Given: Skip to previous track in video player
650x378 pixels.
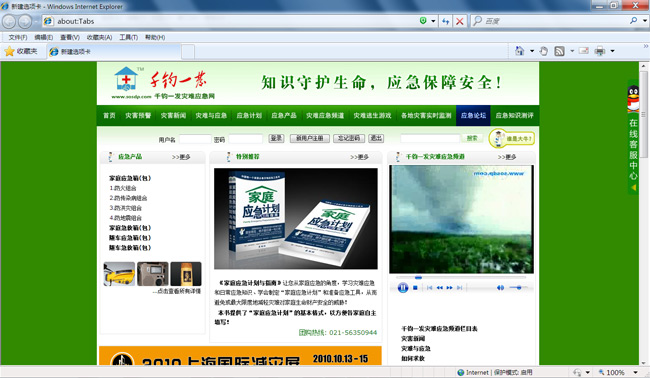Looking at the screenshot, I should [x=429, y=288].
